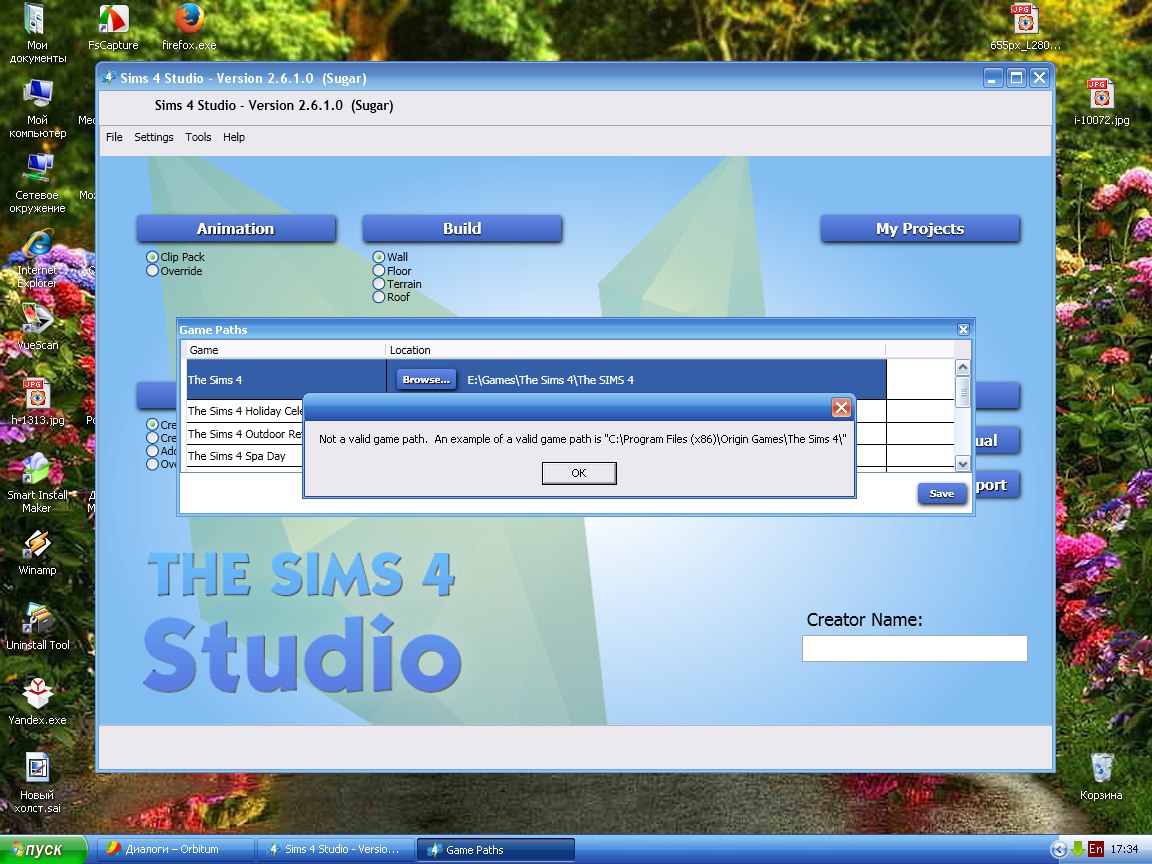Click the Save button in Game Paths
1152x864 pixels.
(941, 494)
